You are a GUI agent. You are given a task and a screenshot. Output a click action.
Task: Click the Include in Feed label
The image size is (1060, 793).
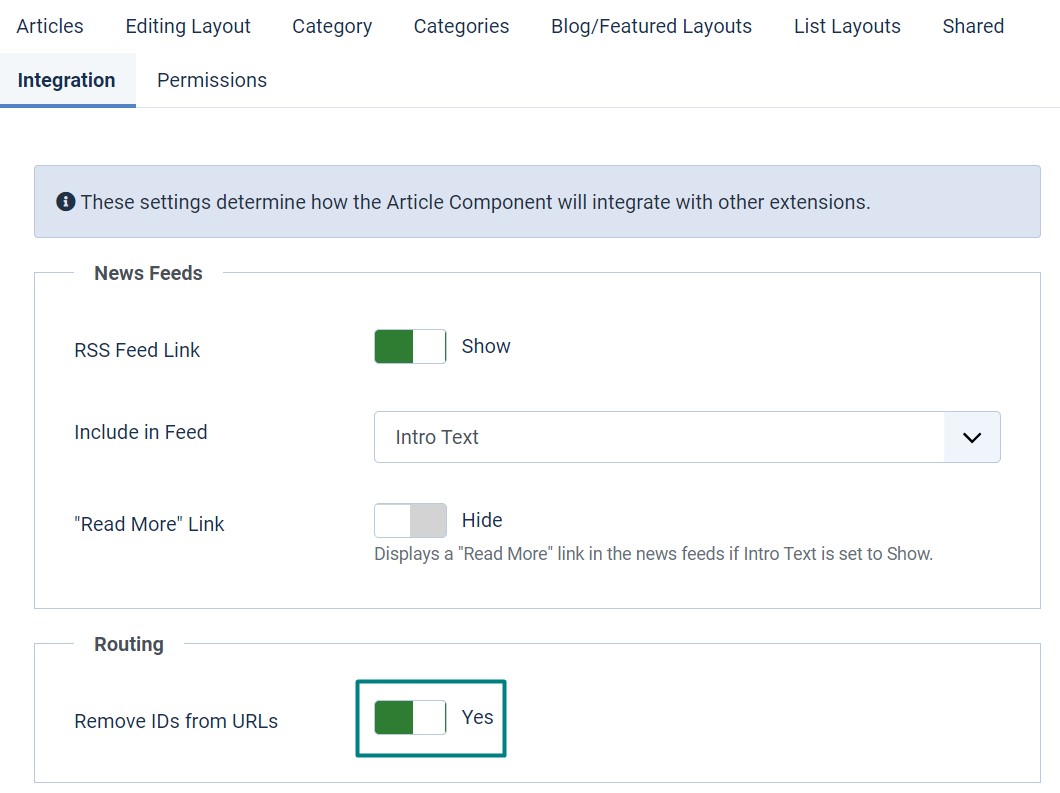click(x=141, y=432)
